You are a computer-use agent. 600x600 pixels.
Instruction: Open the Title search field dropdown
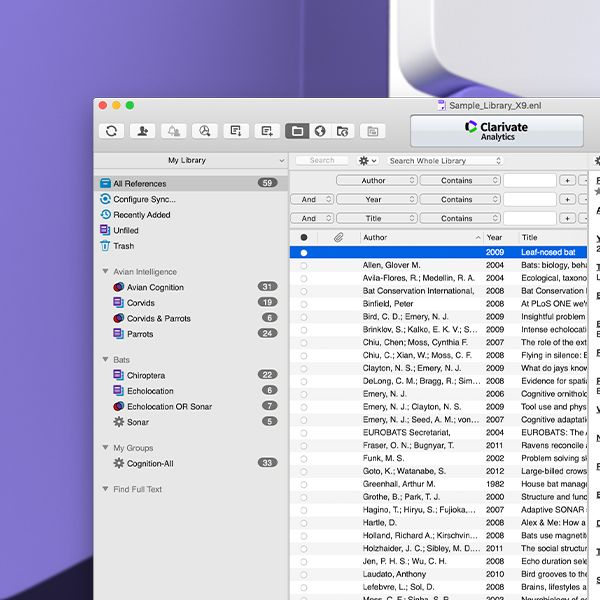point(377,218)
